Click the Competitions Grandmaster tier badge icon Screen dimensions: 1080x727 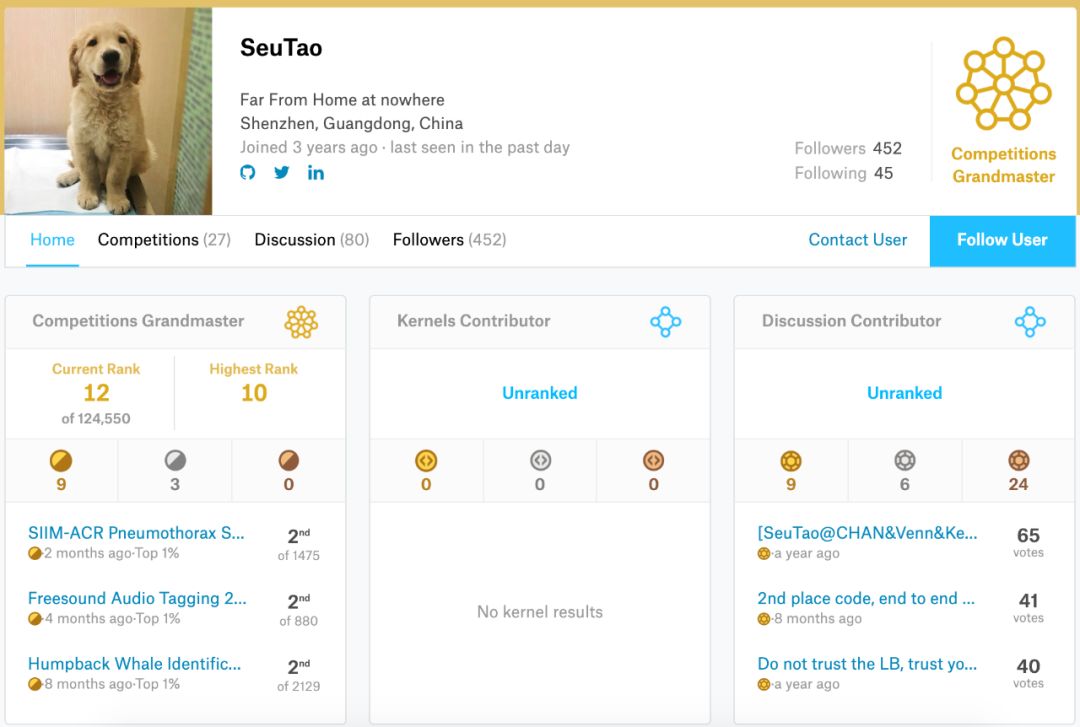click(301, 322)
